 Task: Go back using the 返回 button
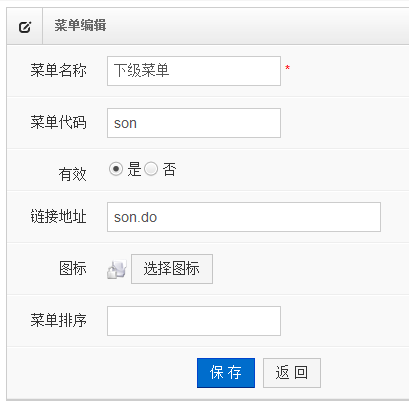pos(292,373)
